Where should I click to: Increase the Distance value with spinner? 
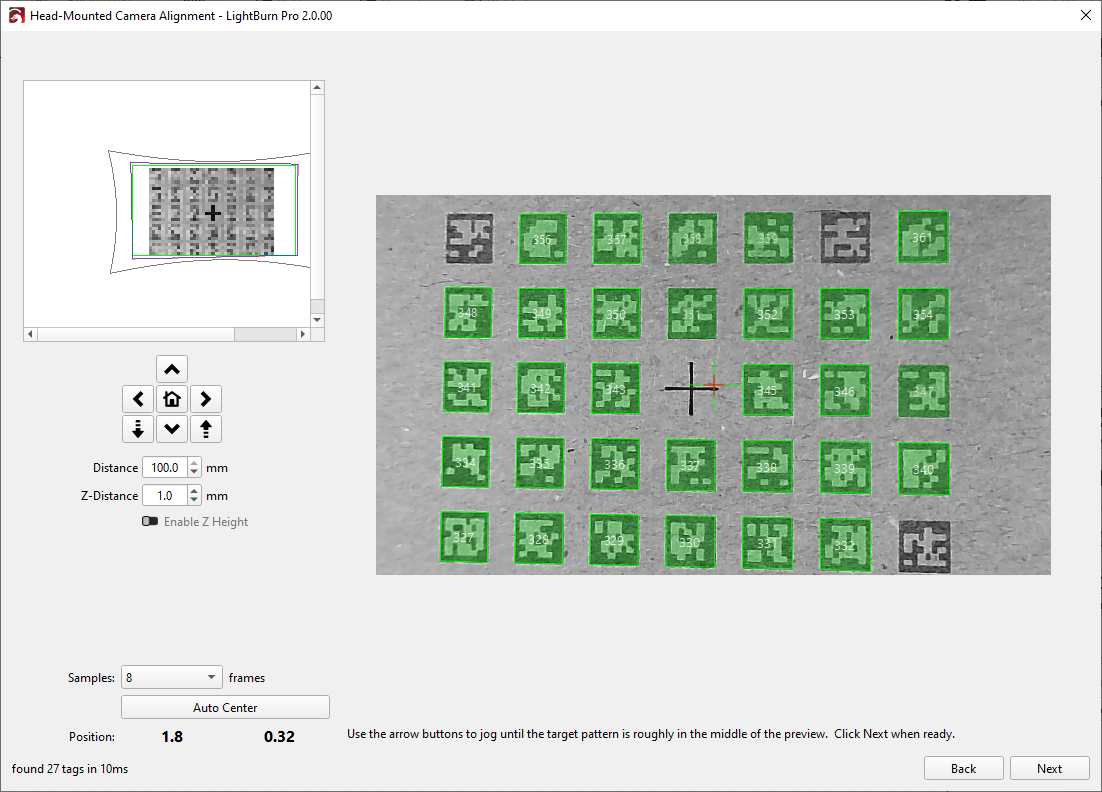[194, 463]
